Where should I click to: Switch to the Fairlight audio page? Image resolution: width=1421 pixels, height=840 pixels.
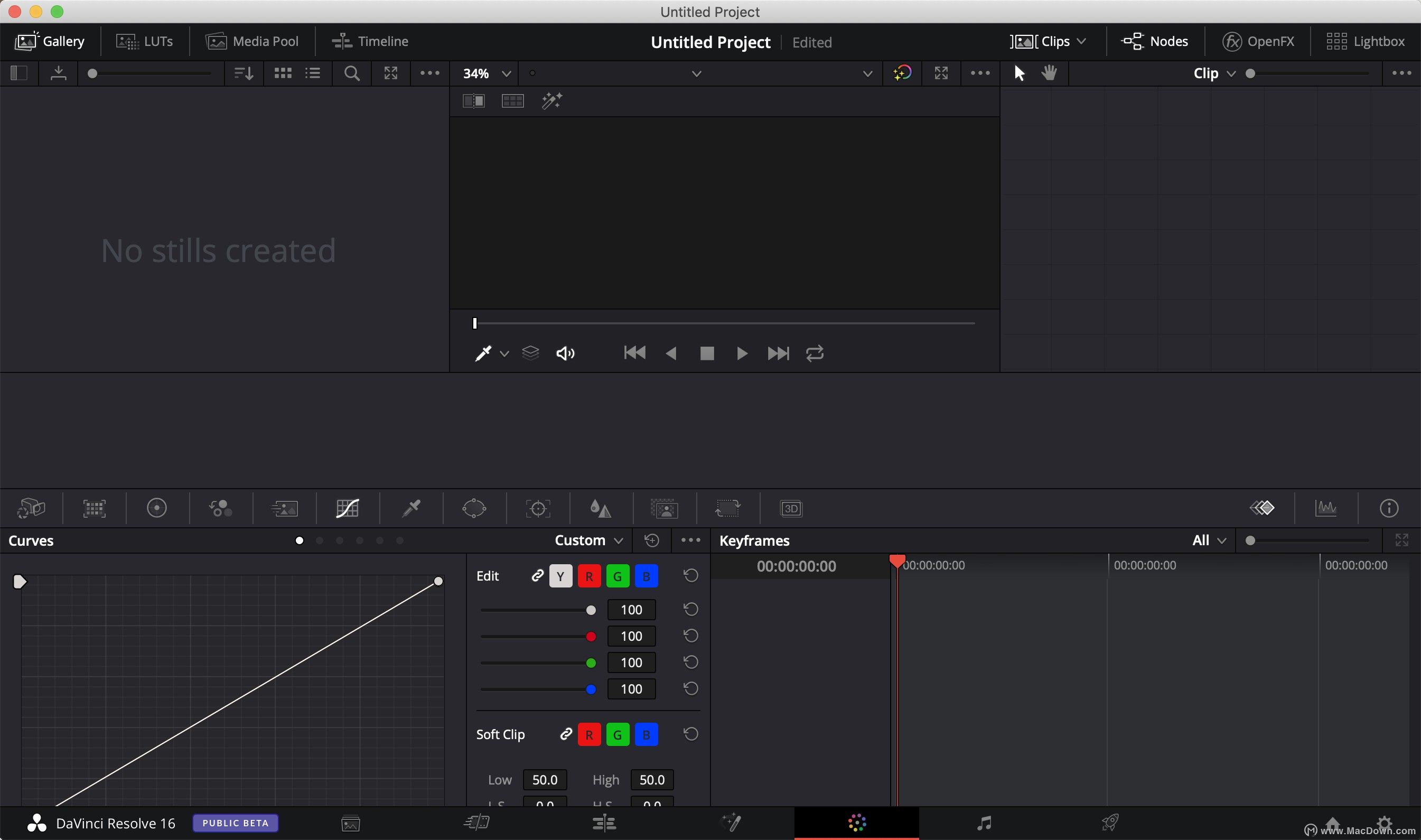[x=984, y=823]
